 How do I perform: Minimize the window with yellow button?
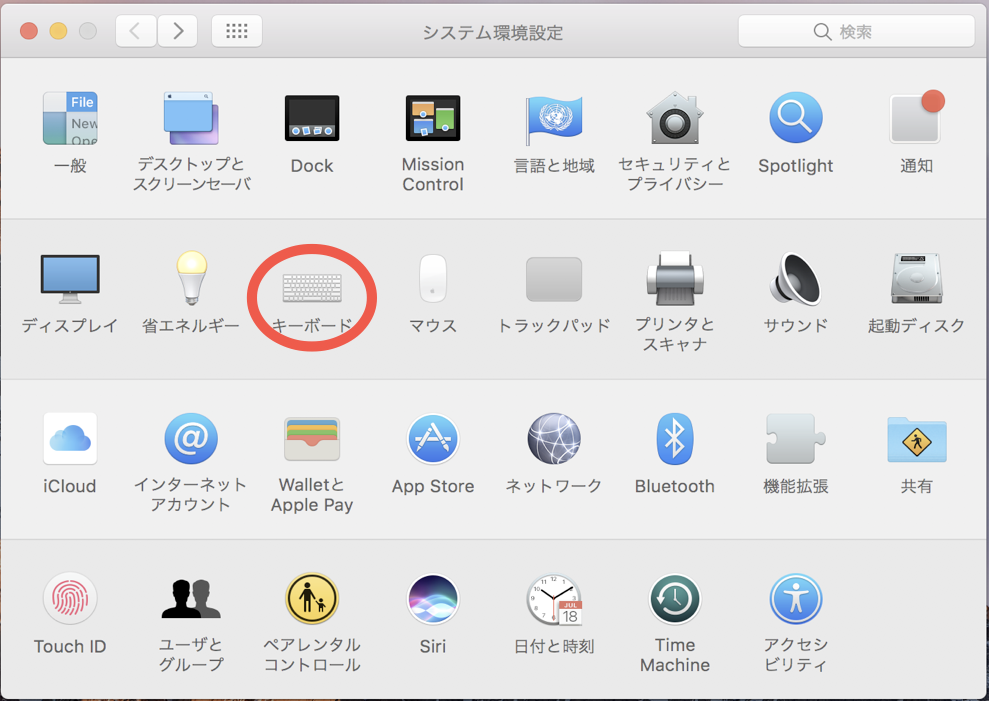(x=59, y=31)
